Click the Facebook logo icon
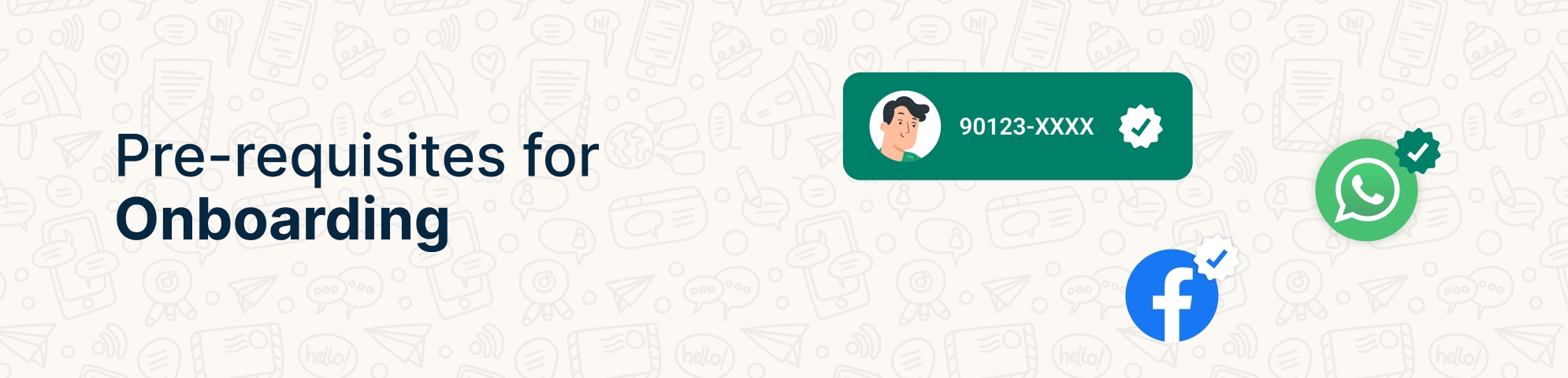The image size is (1568, 378). tap(1172, 295)
